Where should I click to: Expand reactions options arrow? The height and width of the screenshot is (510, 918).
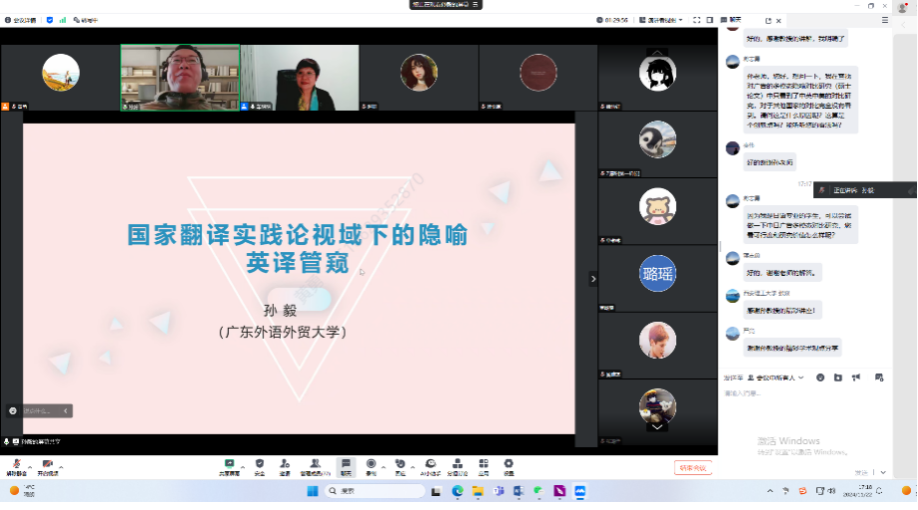(x=412, y=467)
